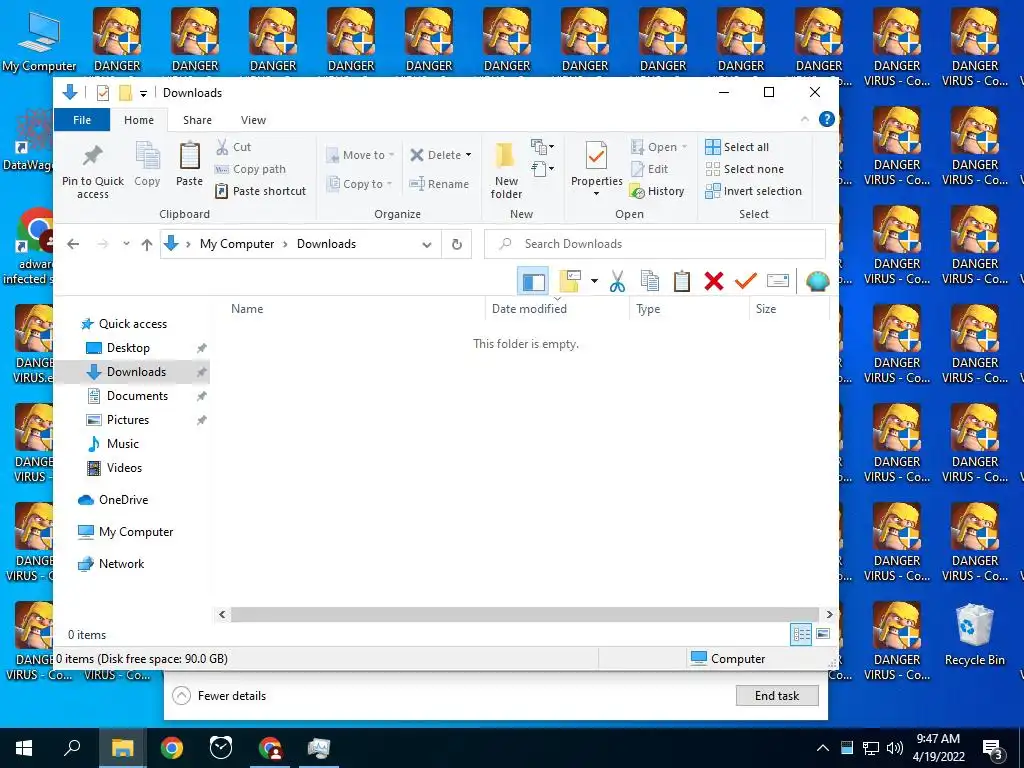Toggle the preview pane toolbar icon
The image size is (1024, 768).
click(x=533, y=281)
